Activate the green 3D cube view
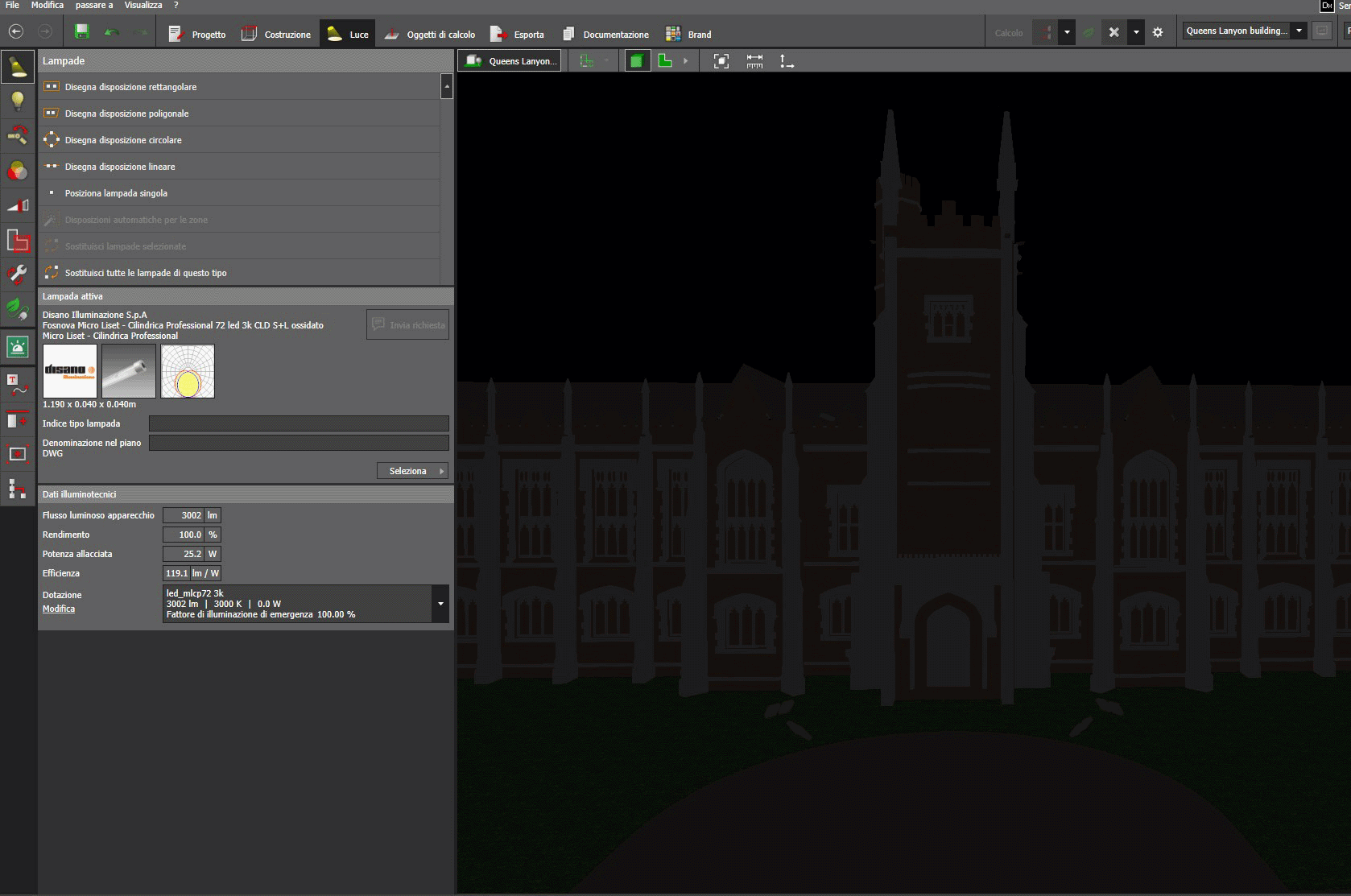The height and width of the screenshot is (896, 1351). 637,60
